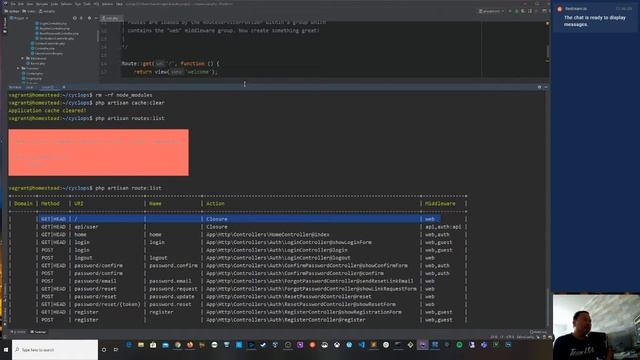This screenshot has width=640, height=360.
Task: Click the locate-file target icon in Project panel
Action: (x=74, y=18)
